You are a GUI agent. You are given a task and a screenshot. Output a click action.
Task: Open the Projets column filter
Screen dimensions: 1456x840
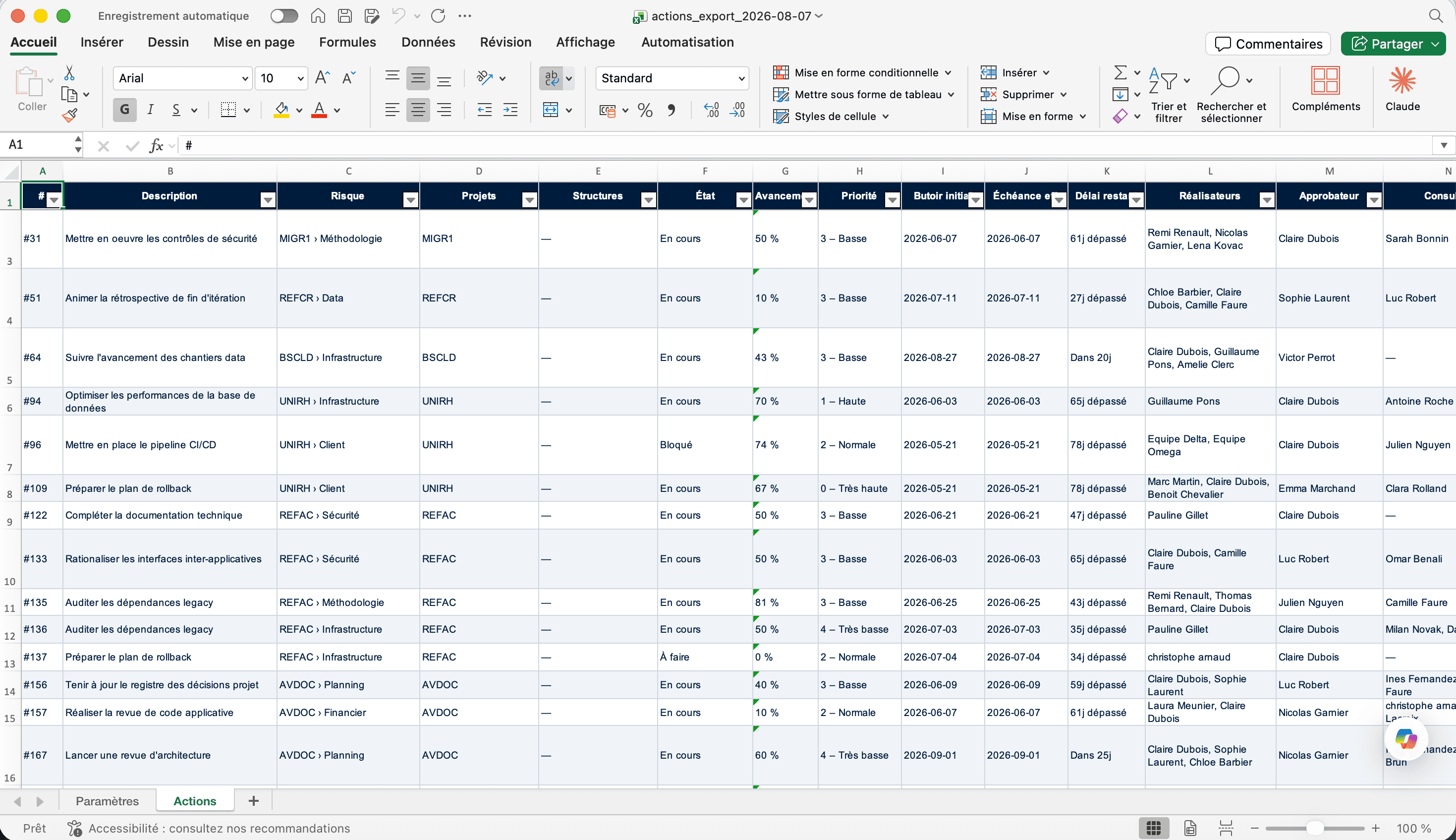point(529,200)
